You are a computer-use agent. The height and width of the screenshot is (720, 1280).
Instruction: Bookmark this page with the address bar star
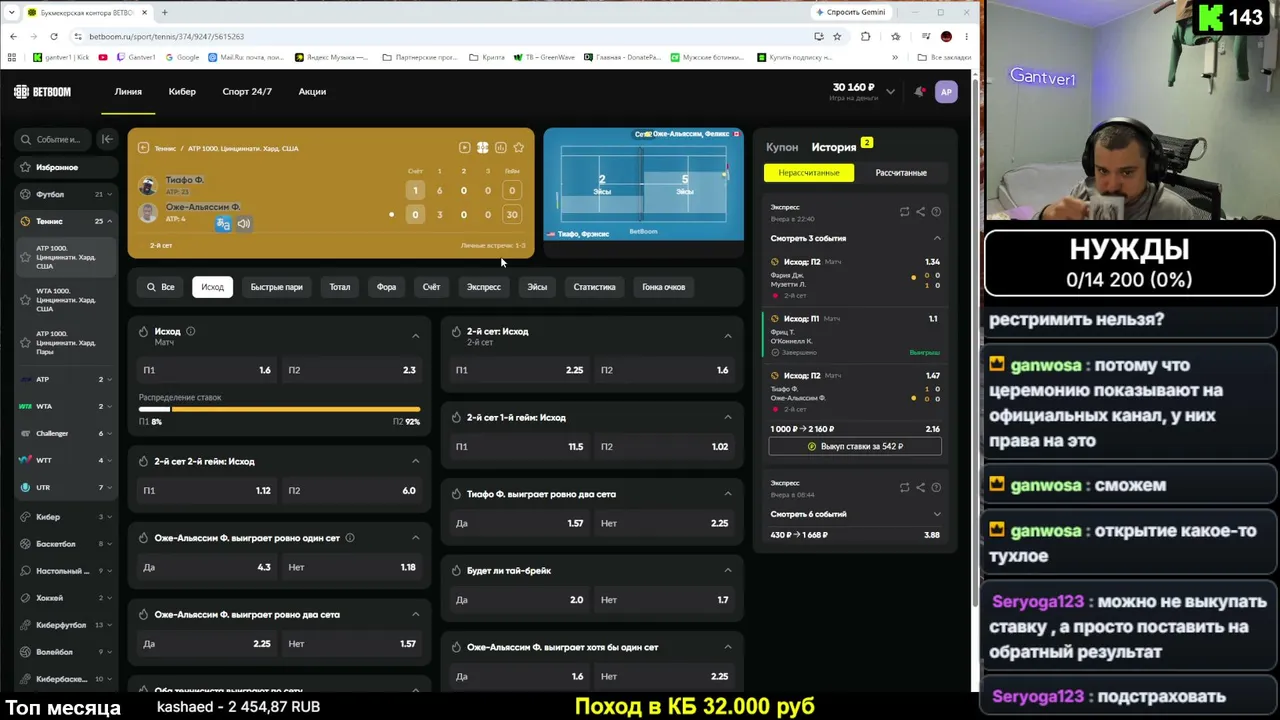(x=837, y=36)
